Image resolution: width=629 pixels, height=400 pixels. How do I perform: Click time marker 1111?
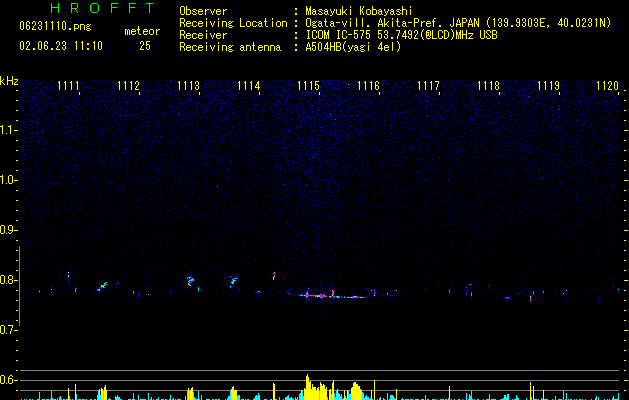pos(68,86)
